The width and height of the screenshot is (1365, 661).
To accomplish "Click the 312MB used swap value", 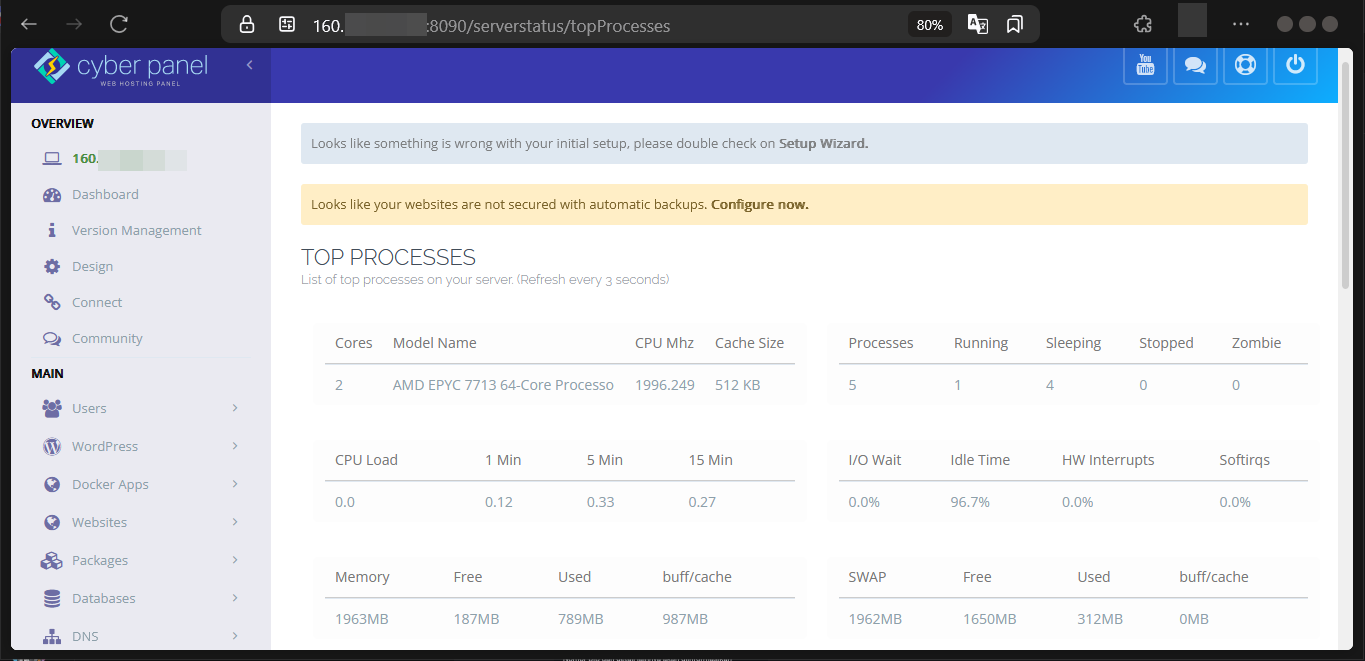I will 1101,620.
